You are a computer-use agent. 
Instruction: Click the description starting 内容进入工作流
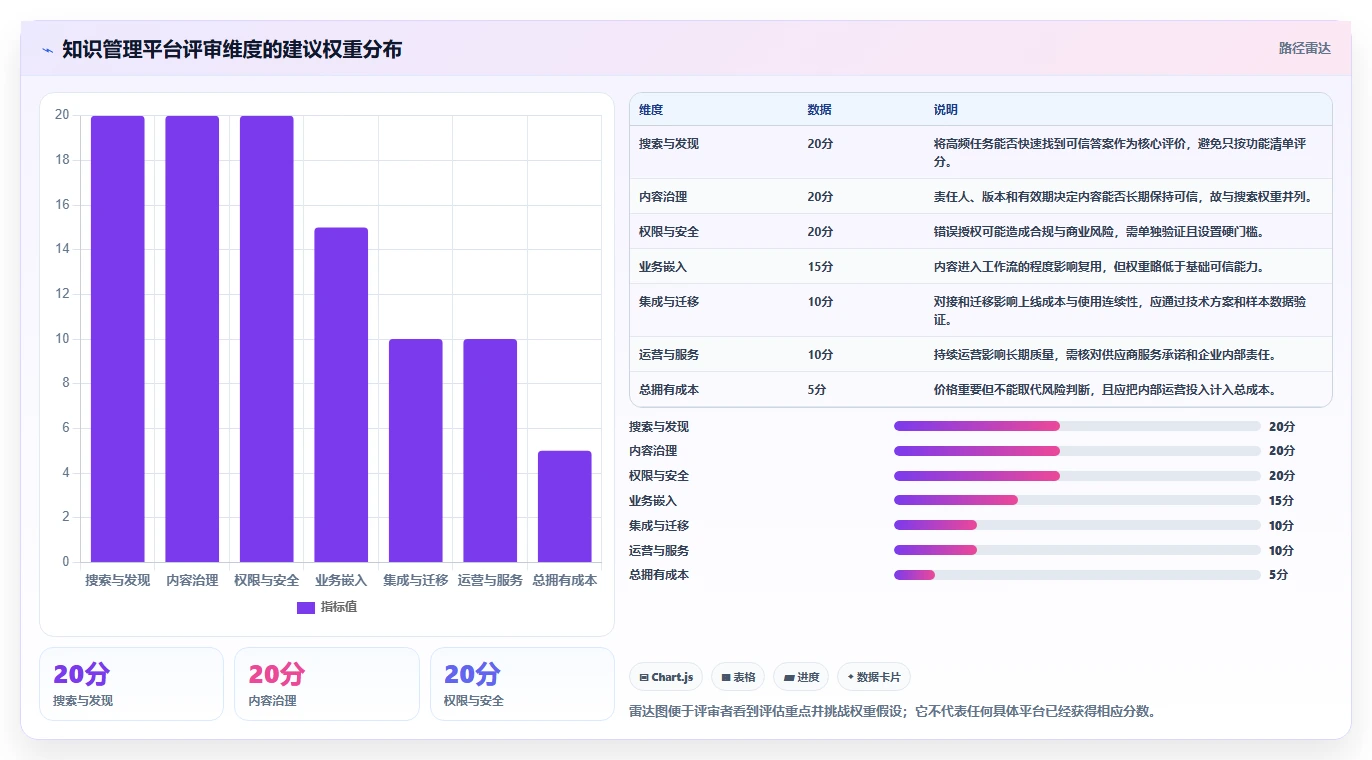[x=1098, y=267]
